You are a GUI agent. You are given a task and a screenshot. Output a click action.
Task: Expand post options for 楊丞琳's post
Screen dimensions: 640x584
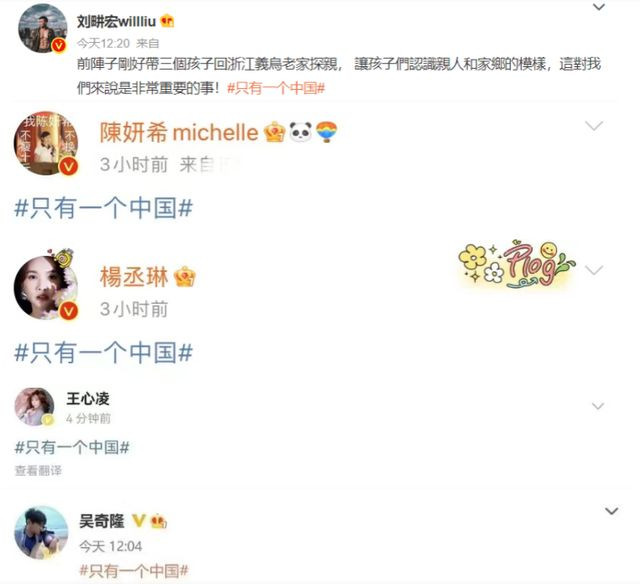[x=594, y=270]
